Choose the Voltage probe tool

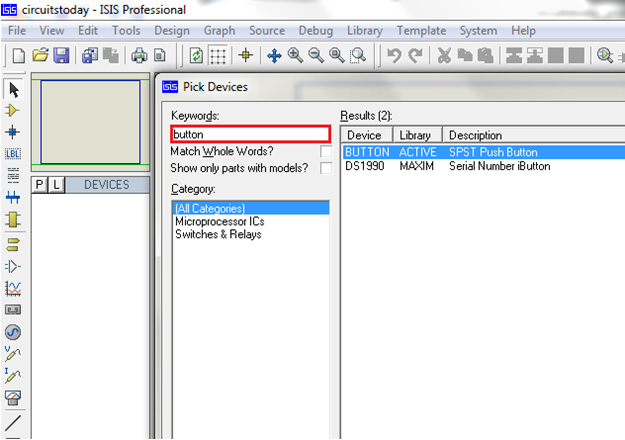coord(13,354)
